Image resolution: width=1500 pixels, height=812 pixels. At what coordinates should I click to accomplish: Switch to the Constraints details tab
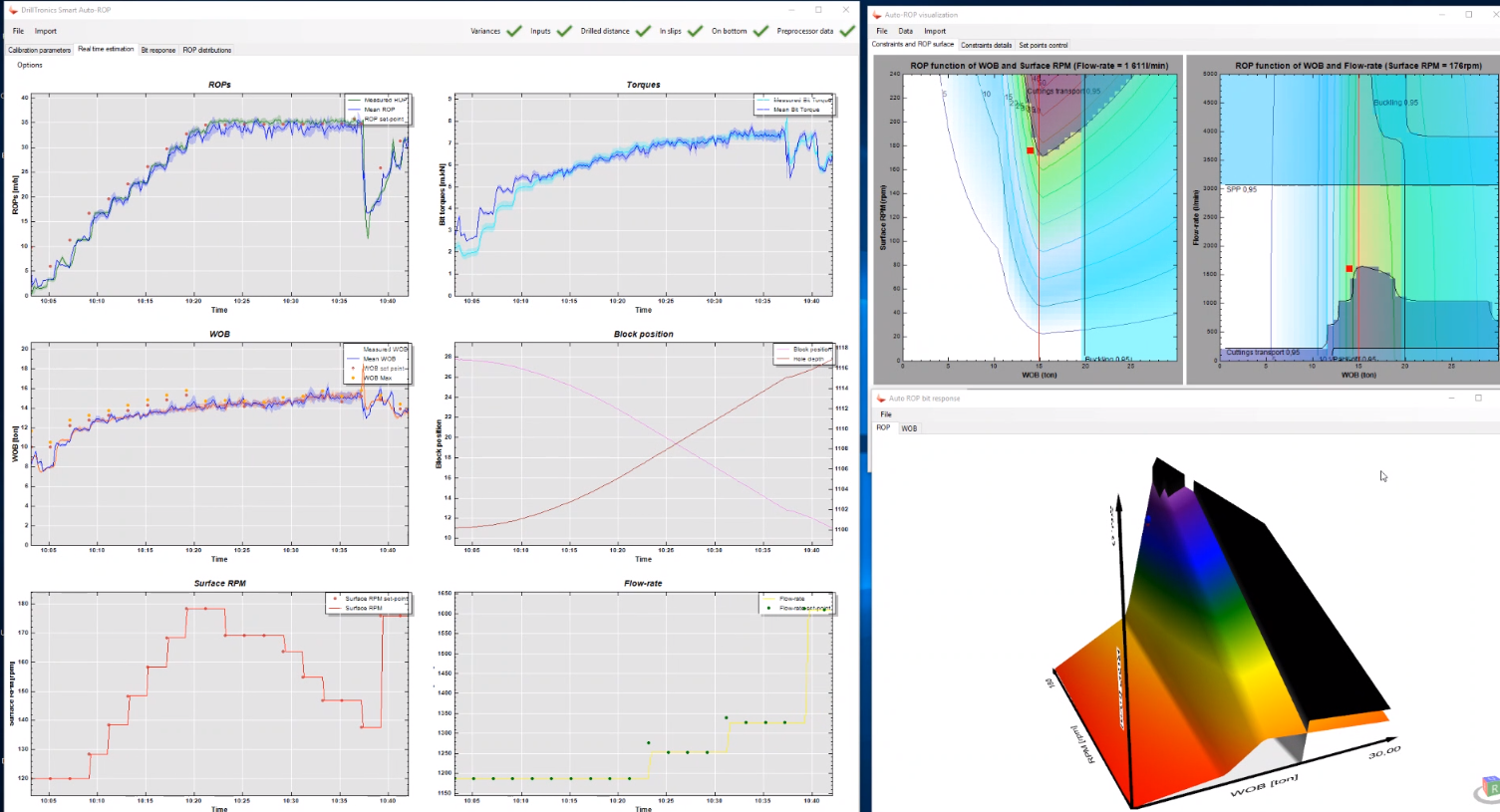(986, 45)
